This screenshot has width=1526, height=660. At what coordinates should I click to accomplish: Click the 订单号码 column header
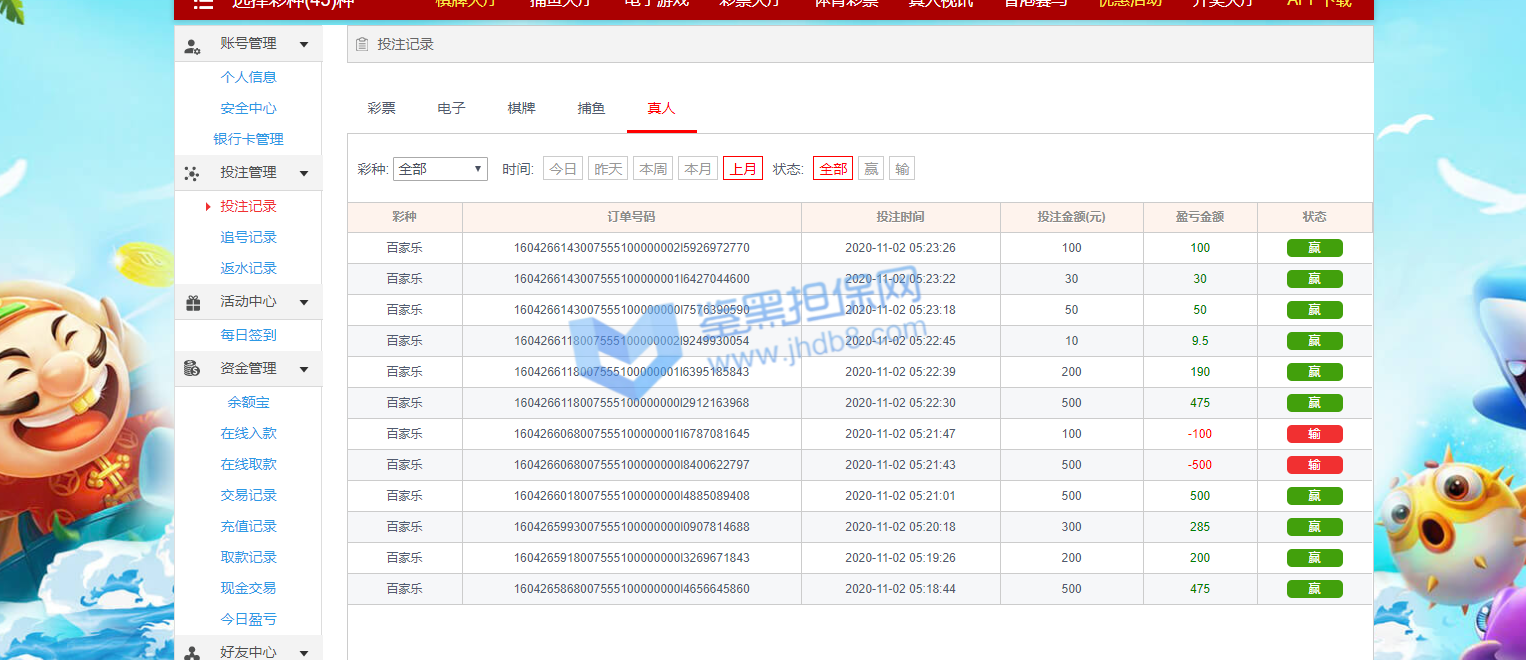631,217
